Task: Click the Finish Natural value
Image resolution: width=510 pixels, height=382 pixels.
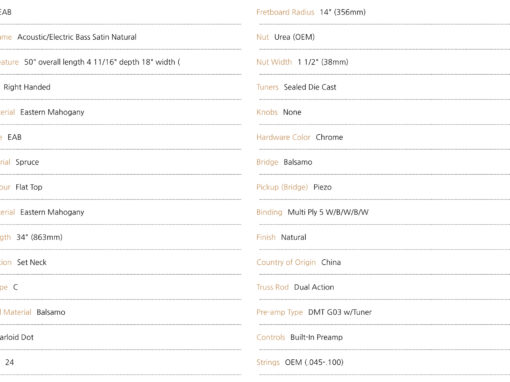Action: pyautogui.click(x=293, y=237)
